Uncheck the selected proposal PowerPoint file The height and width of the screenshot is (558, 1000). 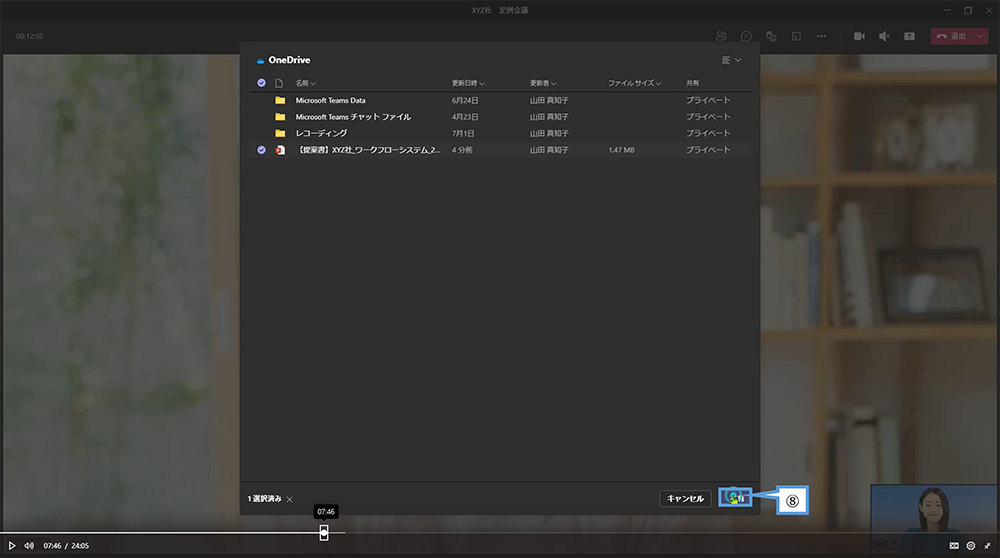[261, 150]
